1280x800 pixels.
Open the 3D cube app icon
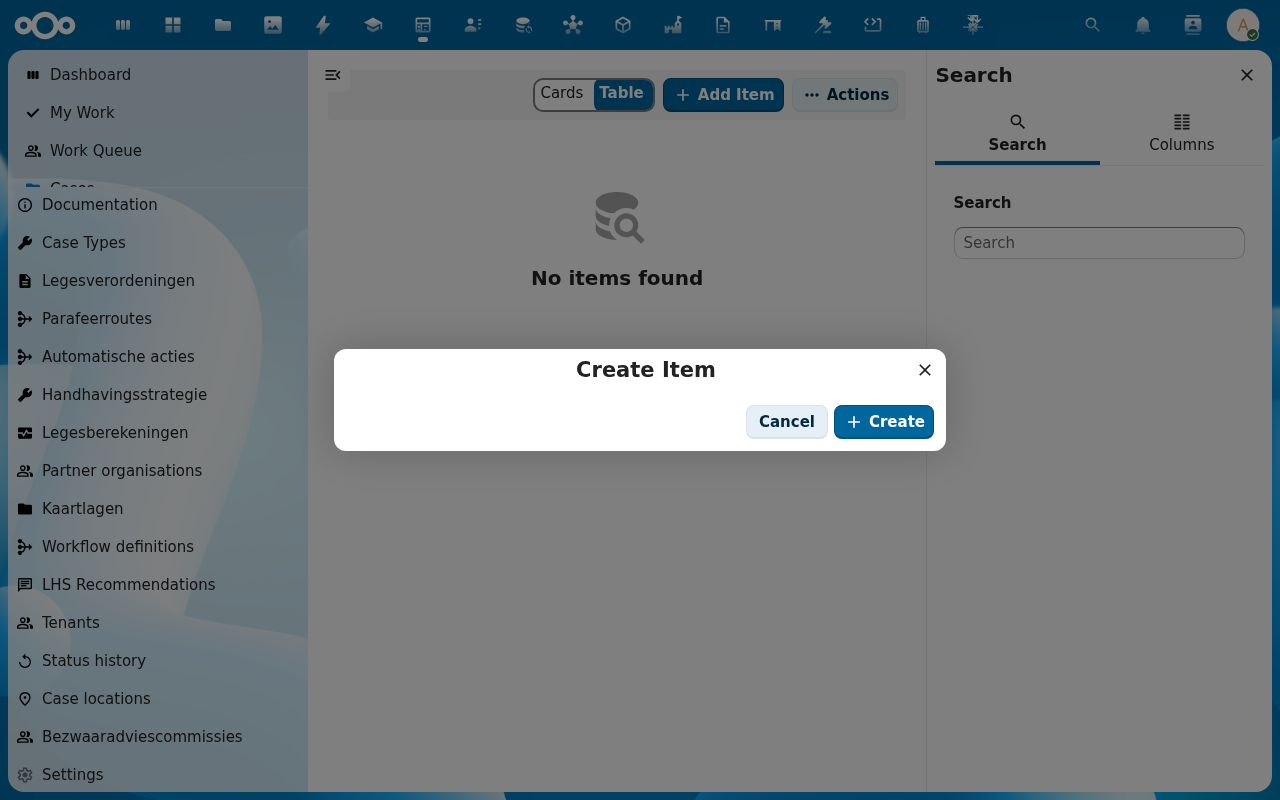(623, 25)
